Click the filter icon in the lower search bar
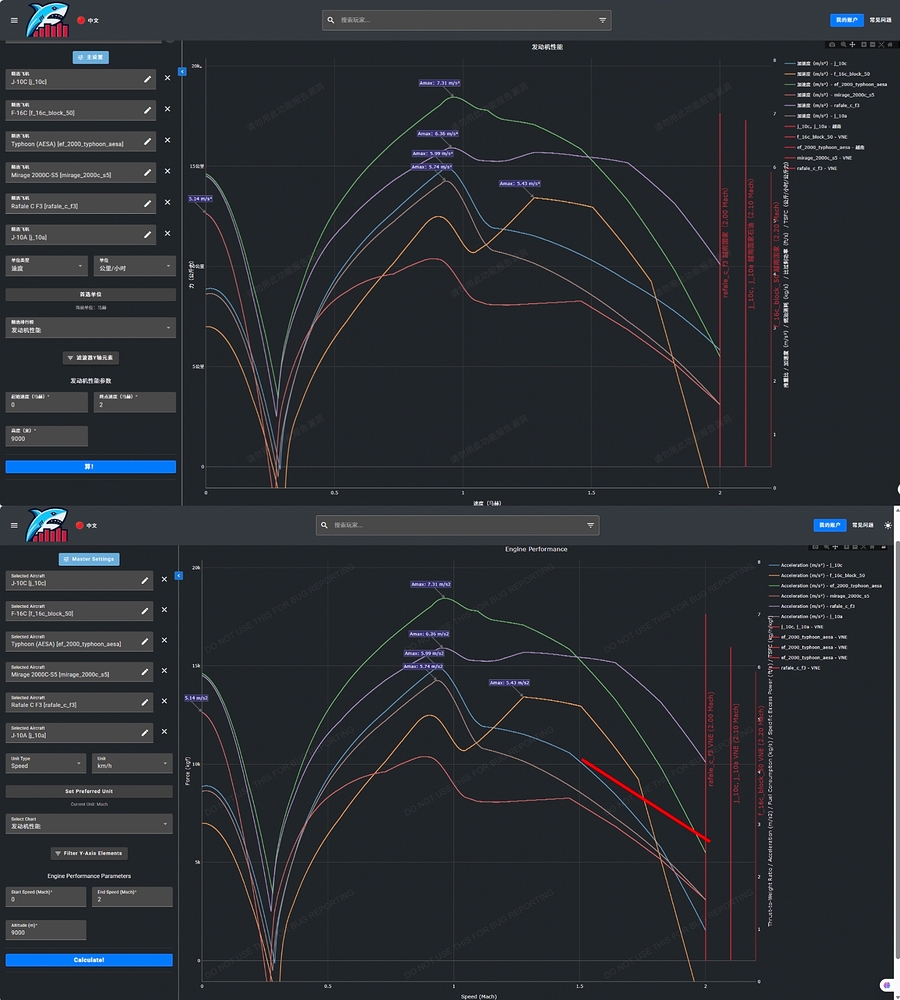 591,525
